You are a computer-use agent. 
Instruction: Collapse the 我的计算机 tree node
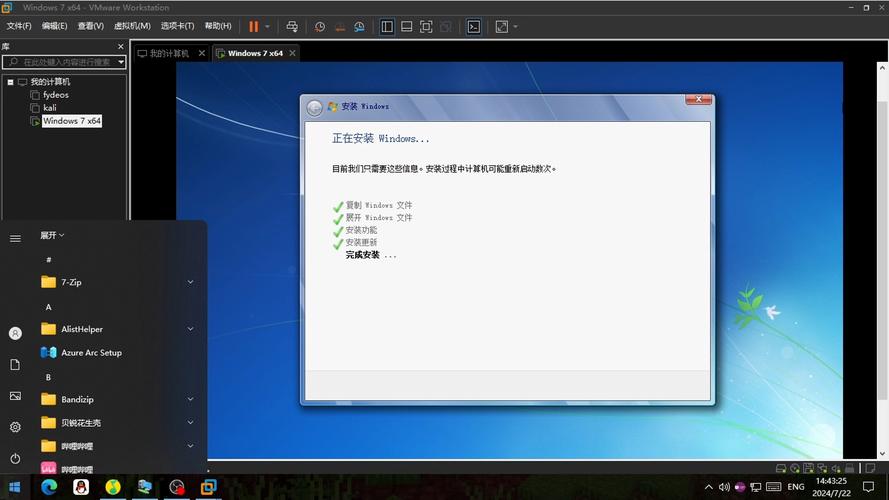point(10,82)
